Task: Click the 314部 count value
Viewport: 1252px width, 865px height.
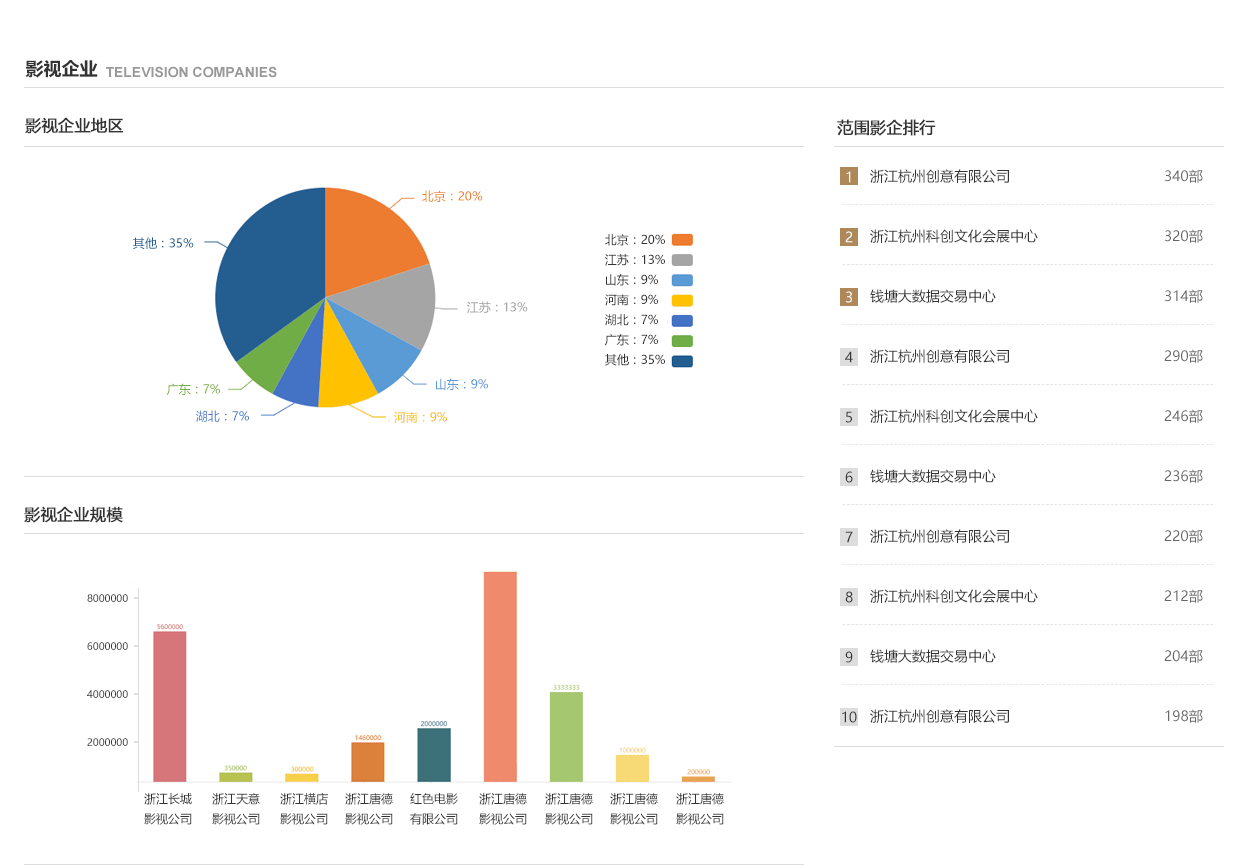Action: pos(1183,296)
